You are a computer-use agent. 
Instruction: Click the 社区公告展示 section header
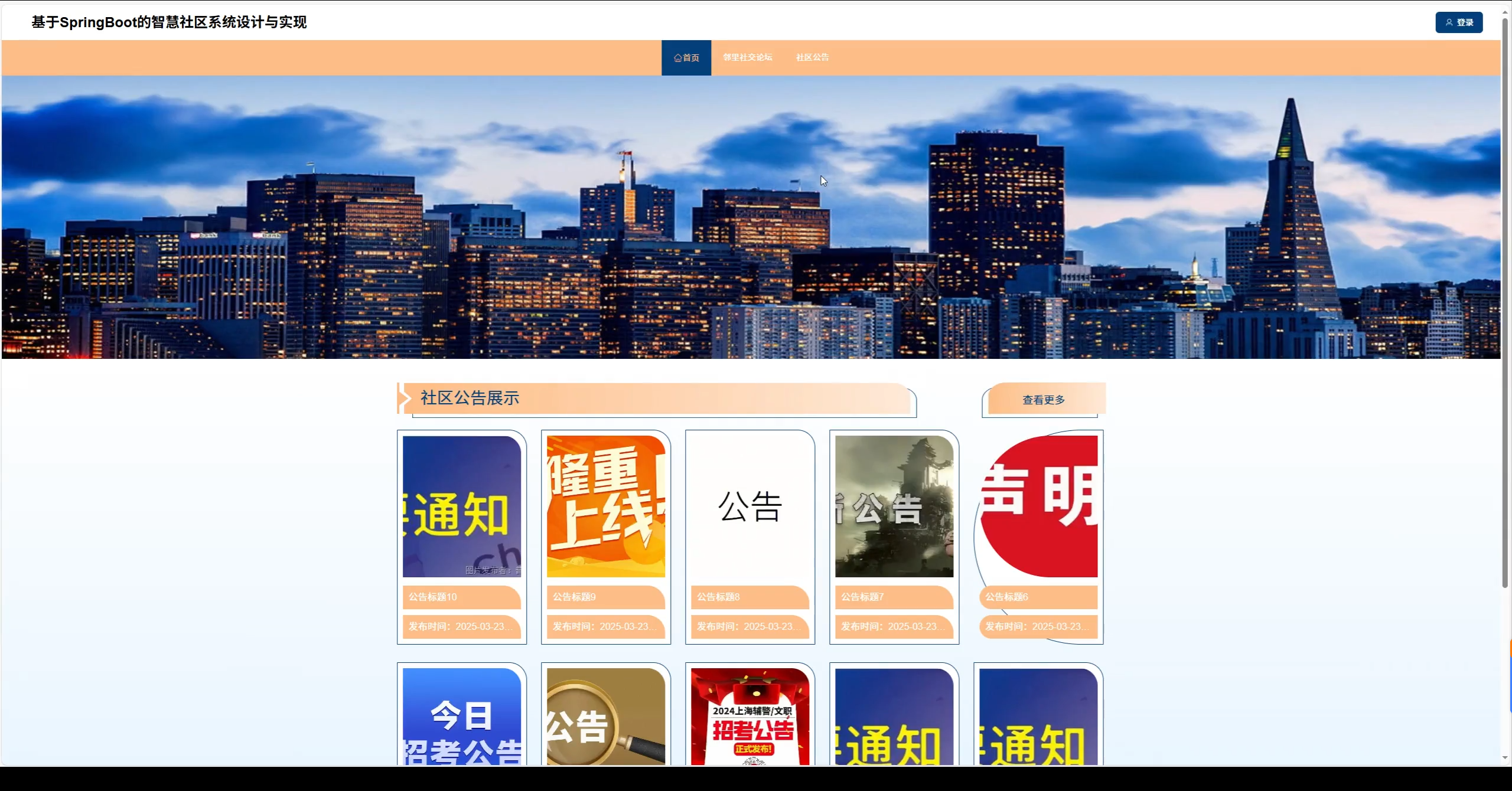tap(470, 398)
